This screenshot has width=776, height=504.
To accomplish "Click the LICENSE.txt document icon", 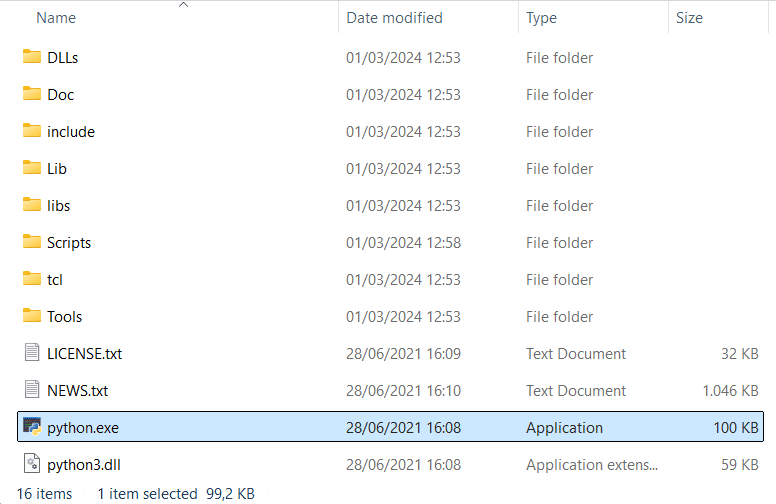I will tap(32, 353).
